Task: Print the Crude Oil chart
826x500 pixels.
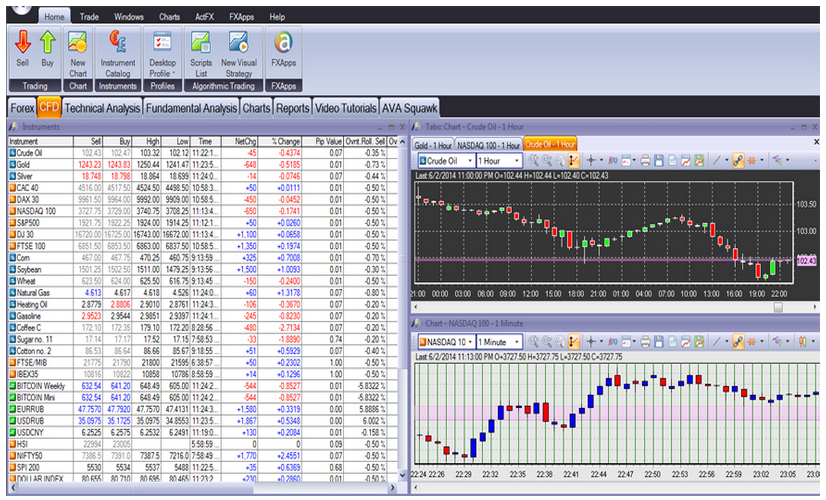Action: coord(645,161)
